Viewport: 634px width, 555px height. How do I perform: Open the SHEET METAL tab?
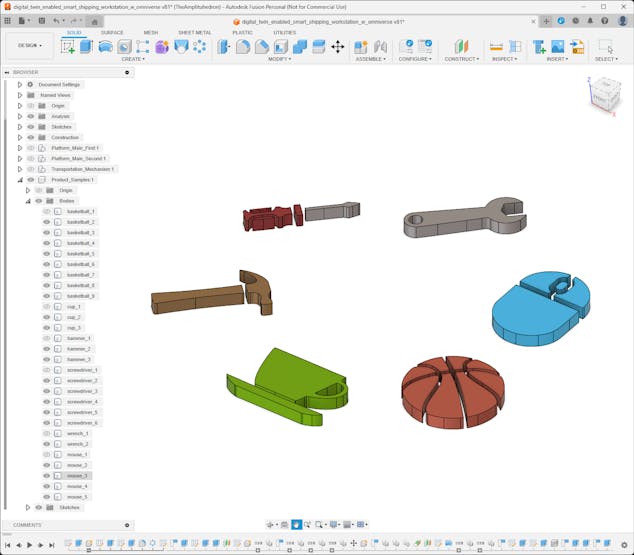click(194, 32)
